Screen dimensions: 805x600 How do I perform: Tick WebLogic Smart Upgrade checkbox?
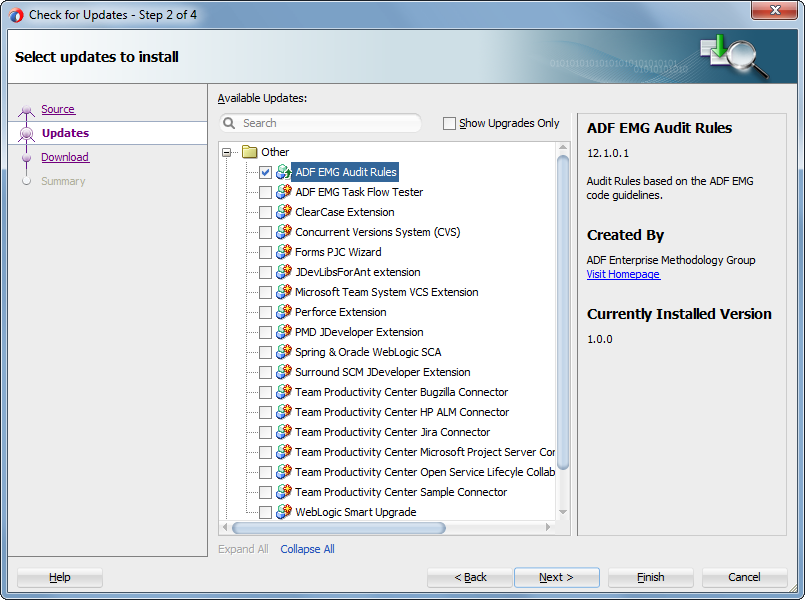click(265, 513)
